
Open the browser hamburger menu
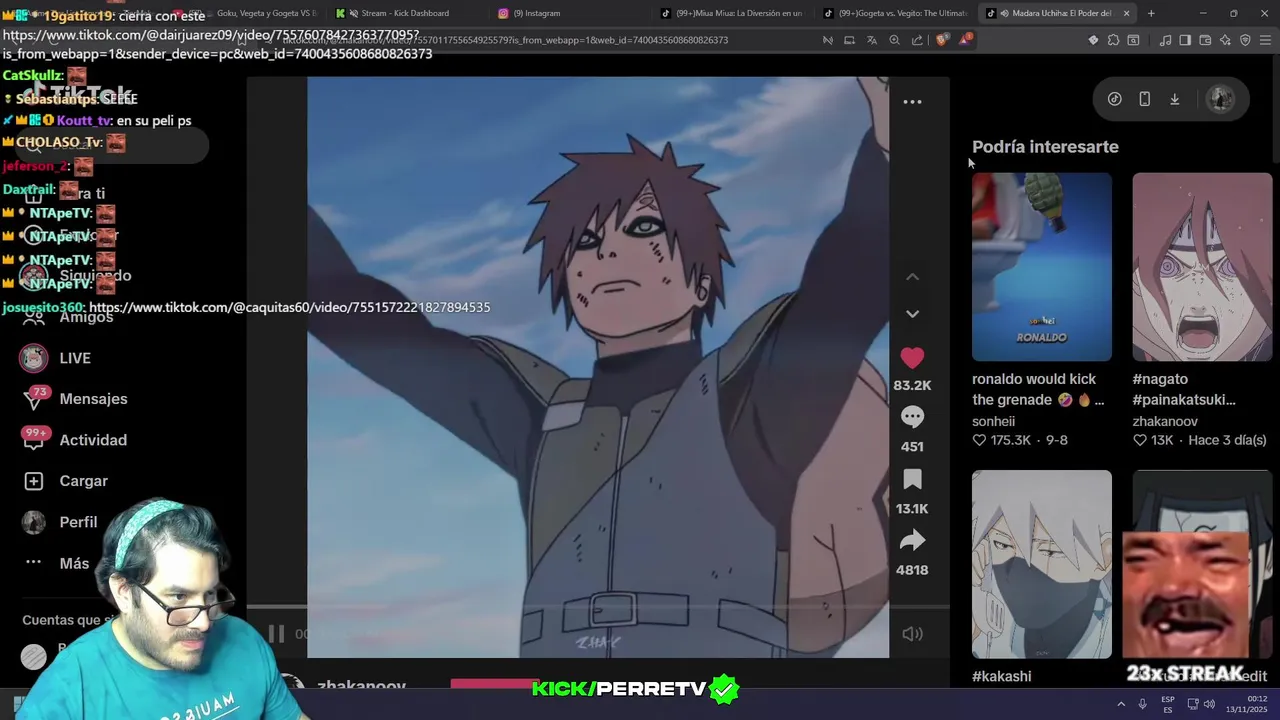coord(1266,40)
